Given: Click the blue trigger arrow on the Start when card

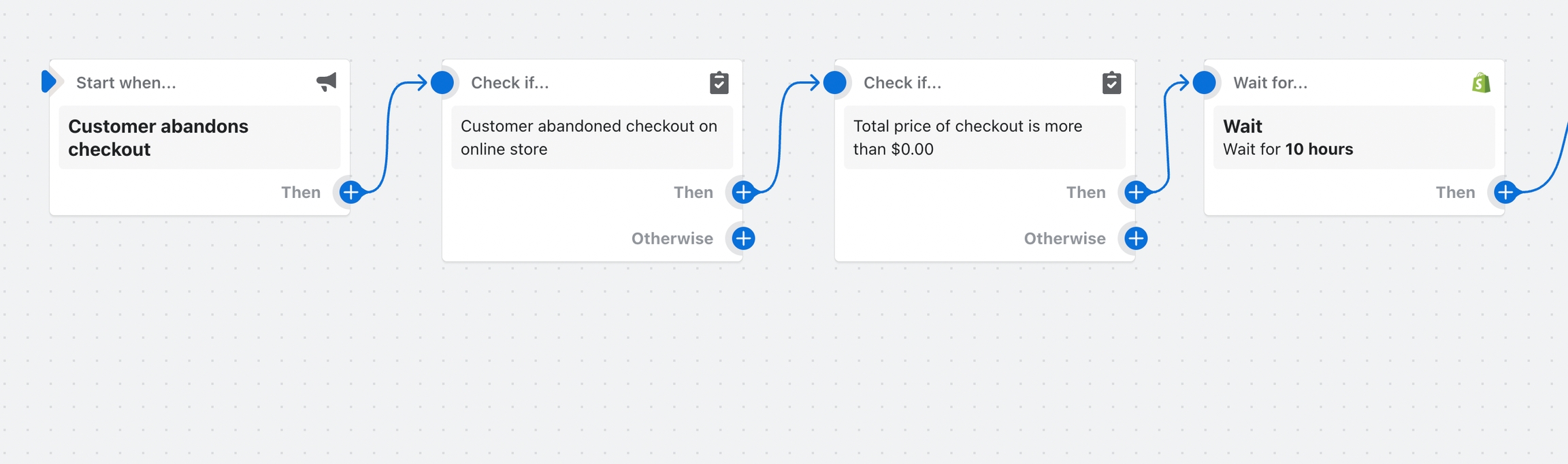Looking at the screenshot, I should [x=48, y=82].
